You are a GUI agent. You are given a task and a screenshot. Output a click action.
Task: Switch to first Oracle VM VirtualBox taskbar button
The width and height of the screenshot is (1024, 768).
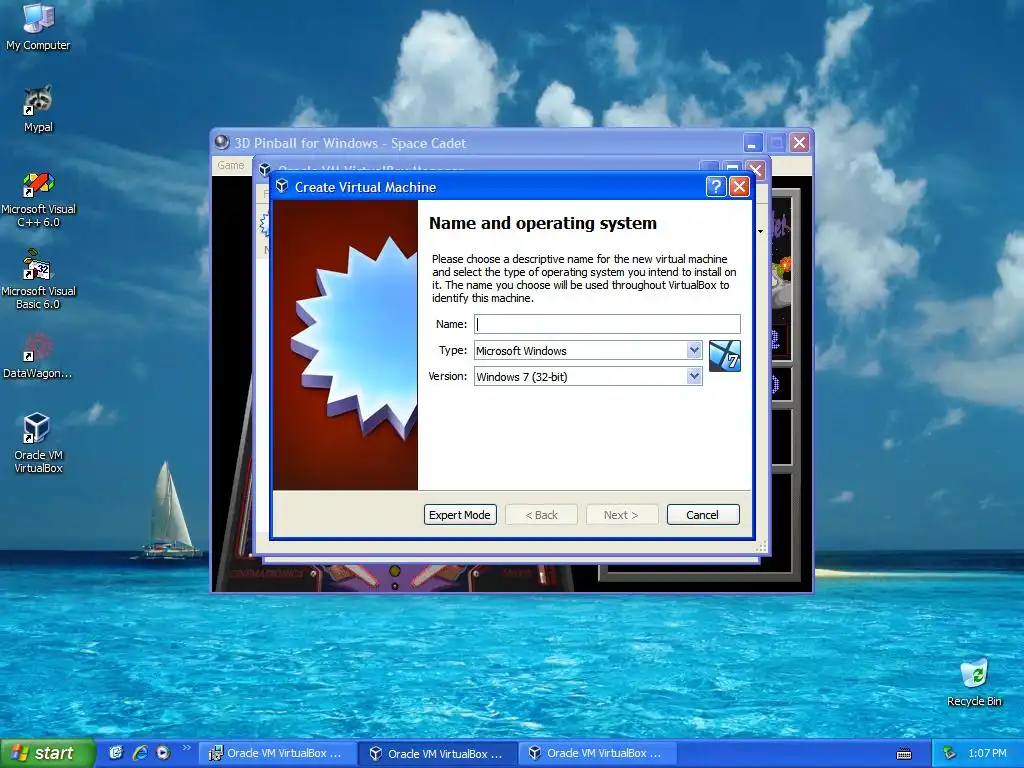point(276,754)
